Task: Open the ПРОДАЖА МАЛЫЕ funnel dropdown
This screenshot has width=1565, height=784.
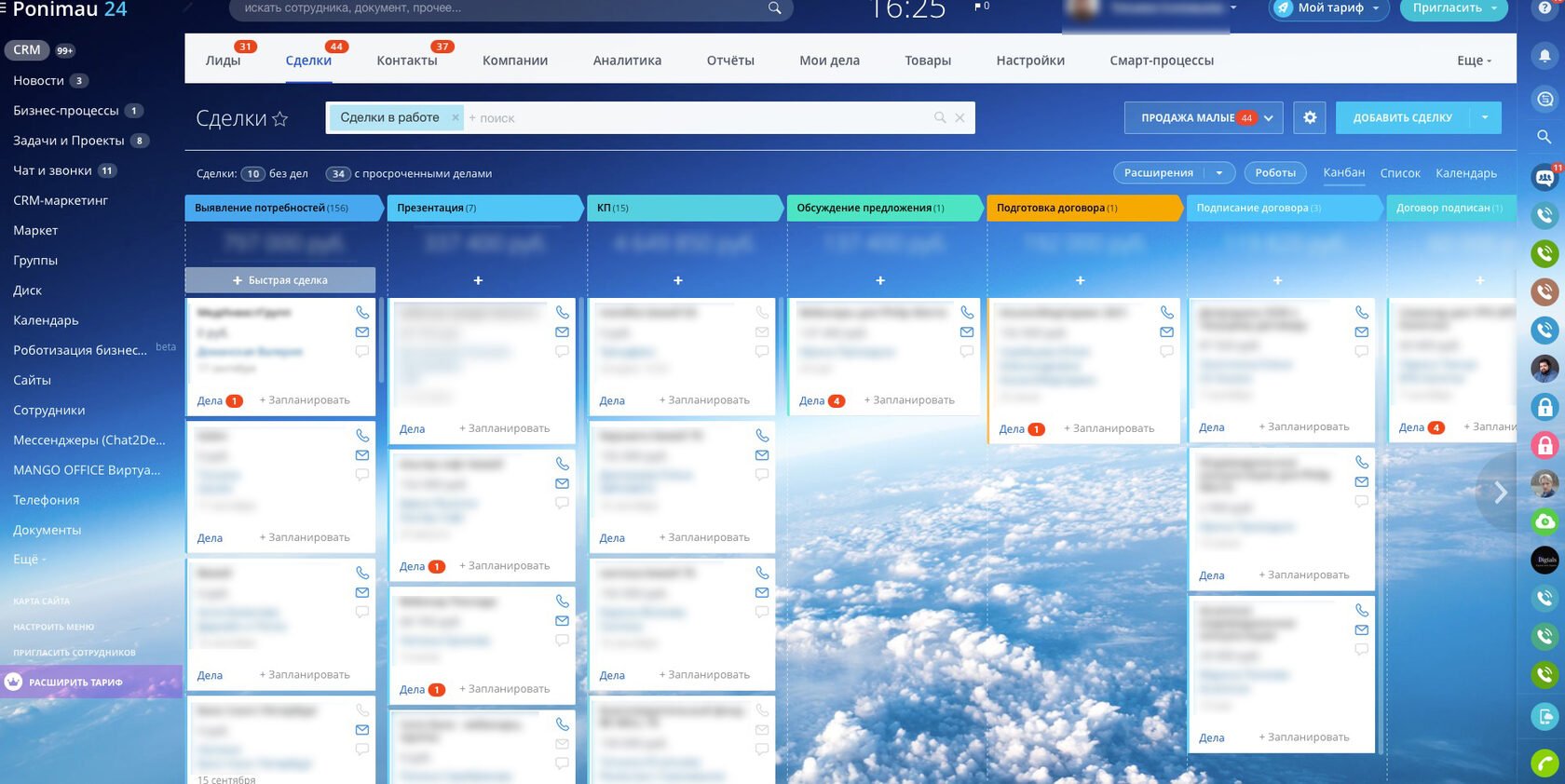Action: click(x=1204, y=118)
